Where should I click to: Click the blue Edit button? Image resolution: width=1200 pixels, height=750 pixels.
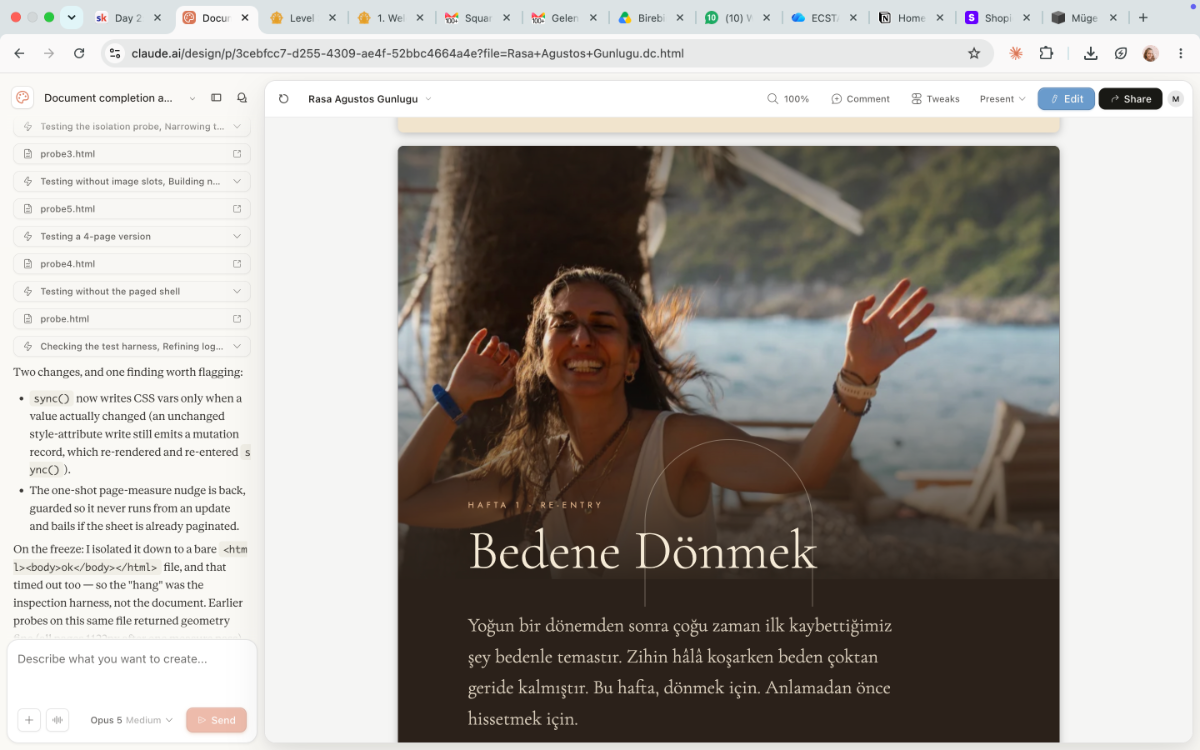click(1066, 99)
